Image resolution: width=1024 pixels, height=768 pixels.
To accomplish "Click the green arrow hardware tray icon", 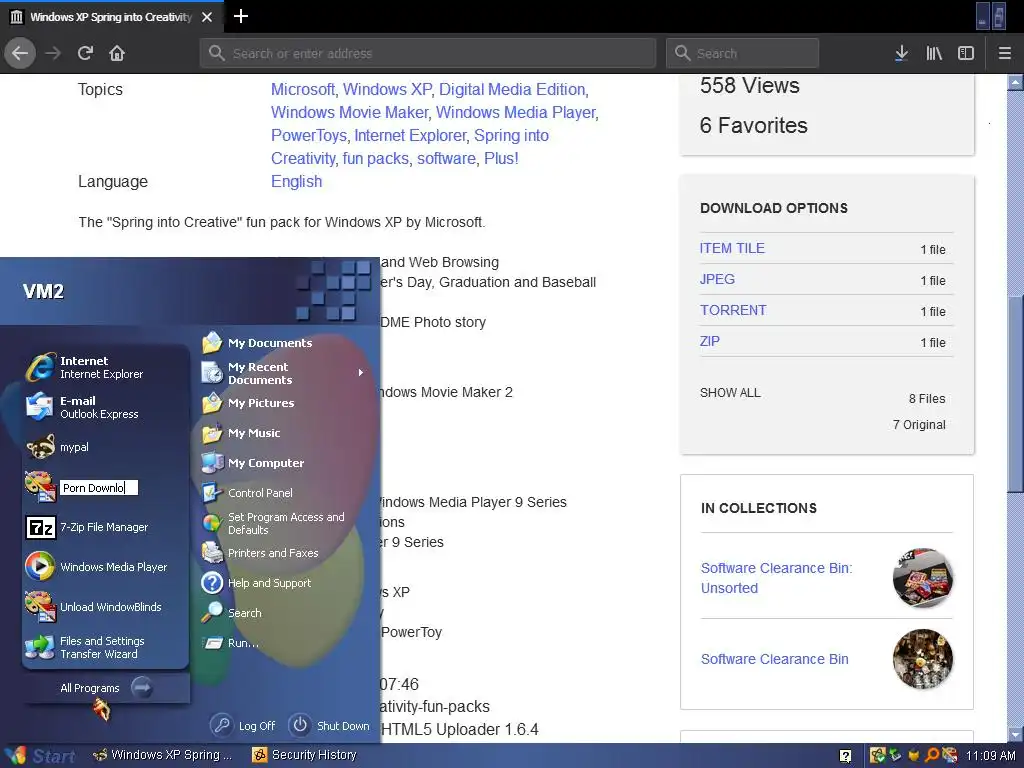I will (x=895, y=756).
